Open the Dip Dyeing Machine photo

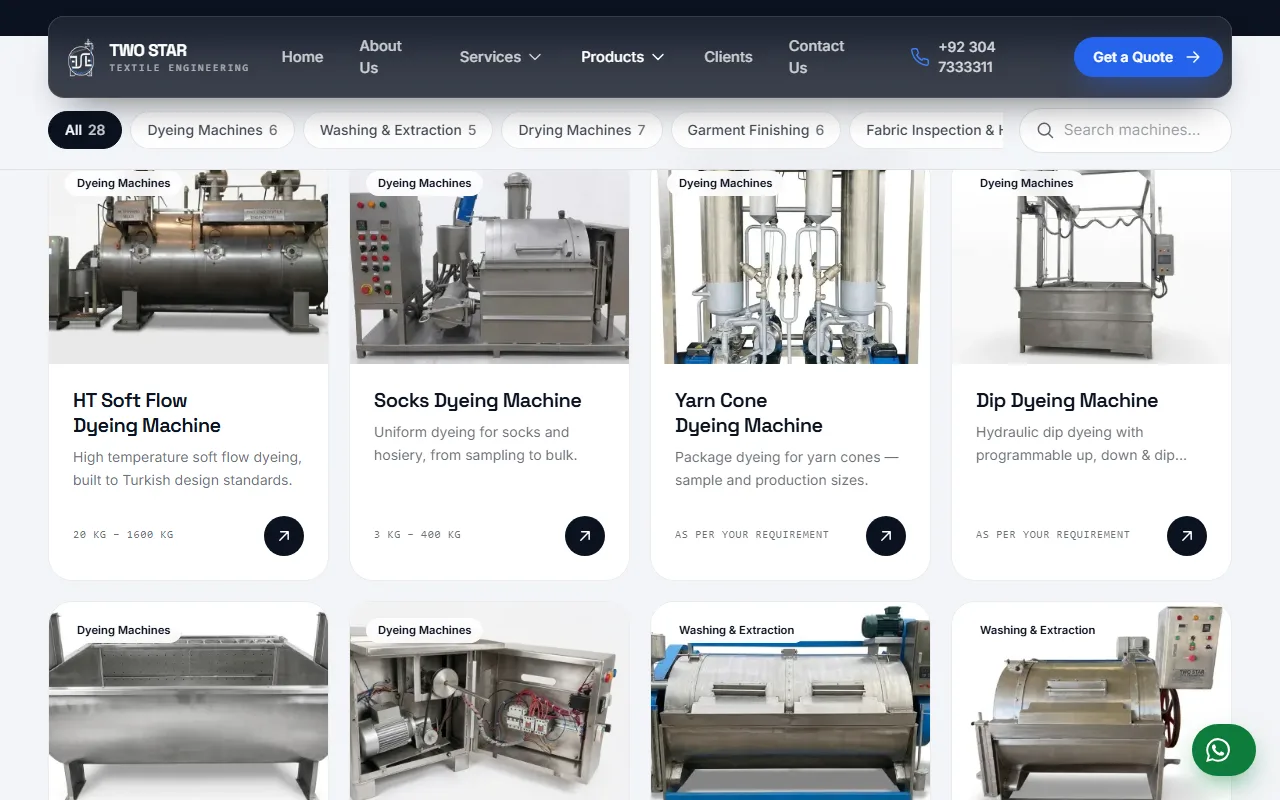[x=1091, y=267]
